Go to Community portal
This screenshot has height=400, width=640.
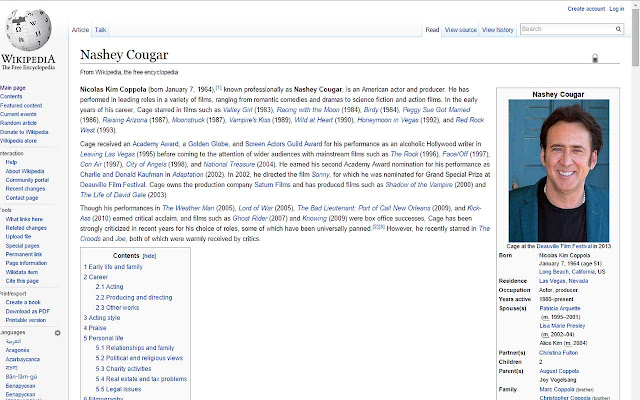[x=27, y=180]
